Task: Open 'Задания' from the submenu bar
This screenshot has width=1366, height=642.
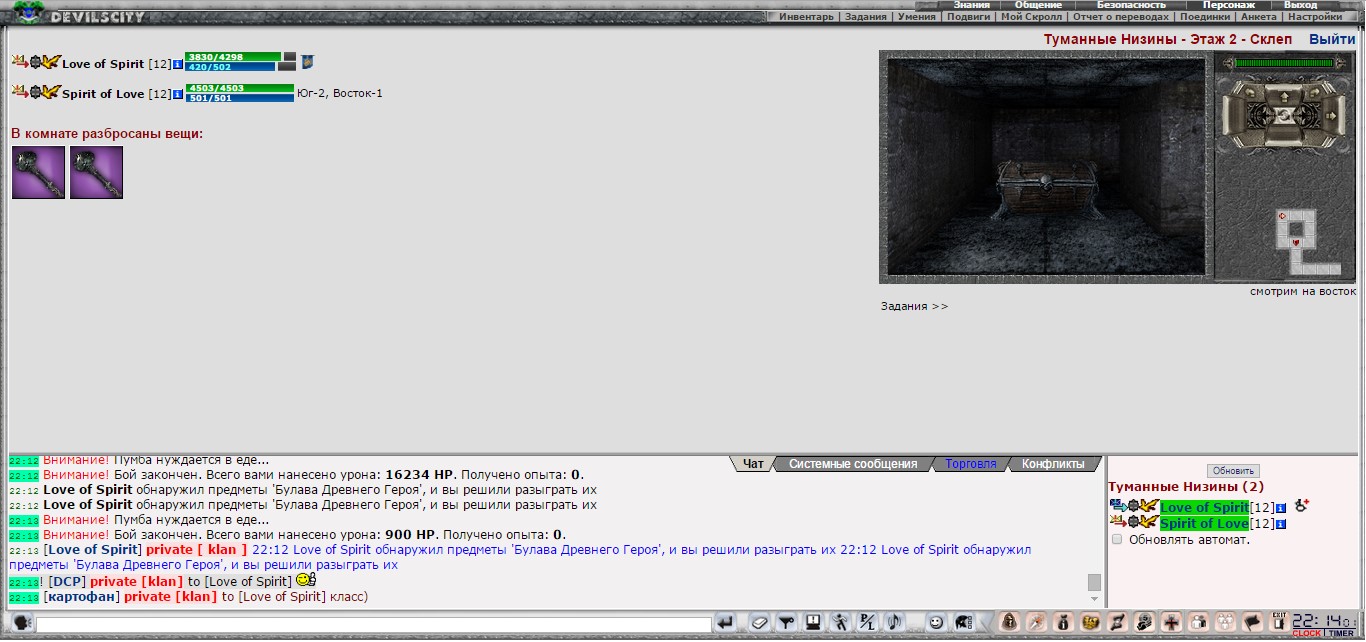Action: (865, 17)
